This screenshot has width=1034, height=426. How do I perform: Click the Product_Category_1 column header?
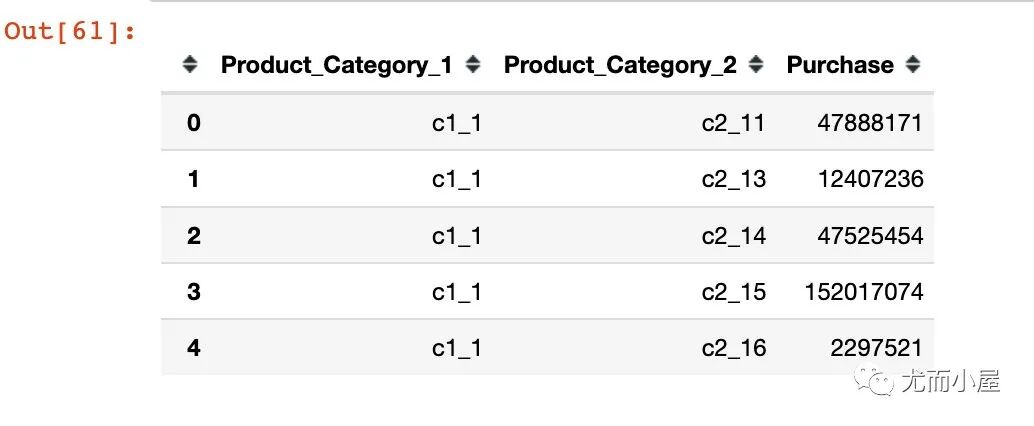(337, 65)
